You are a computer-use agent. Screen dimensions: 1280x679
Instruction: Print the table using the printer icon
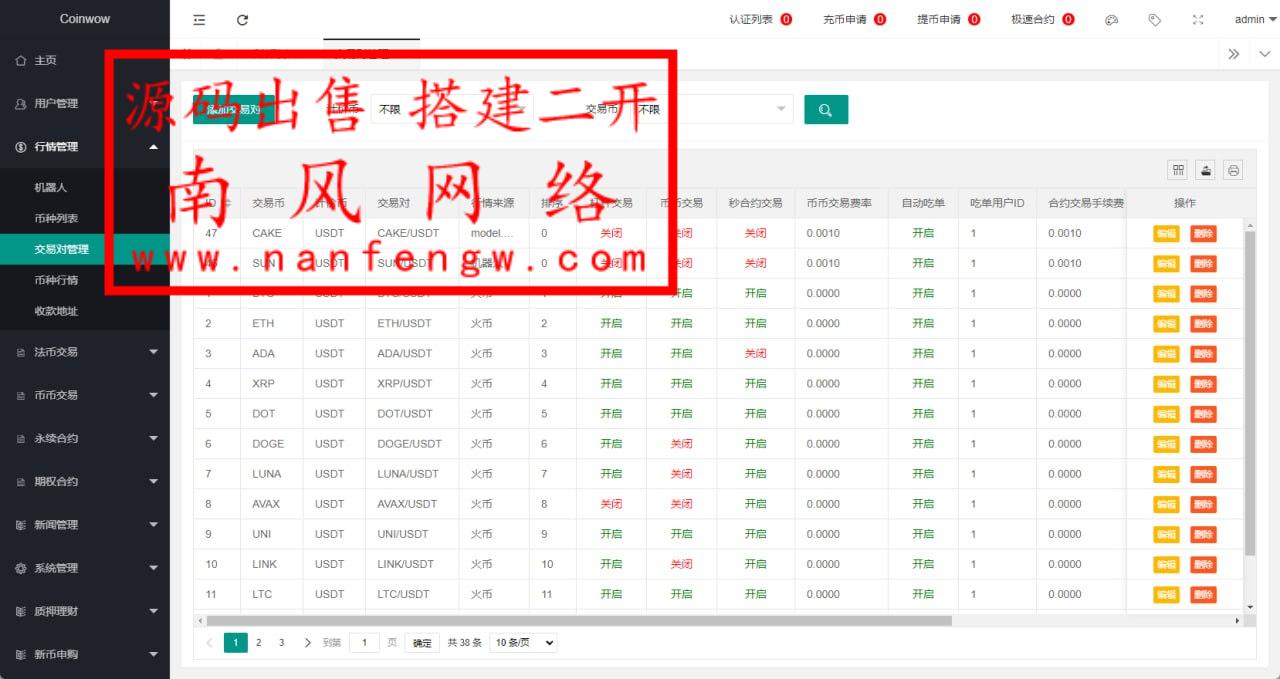(1234, 170)
